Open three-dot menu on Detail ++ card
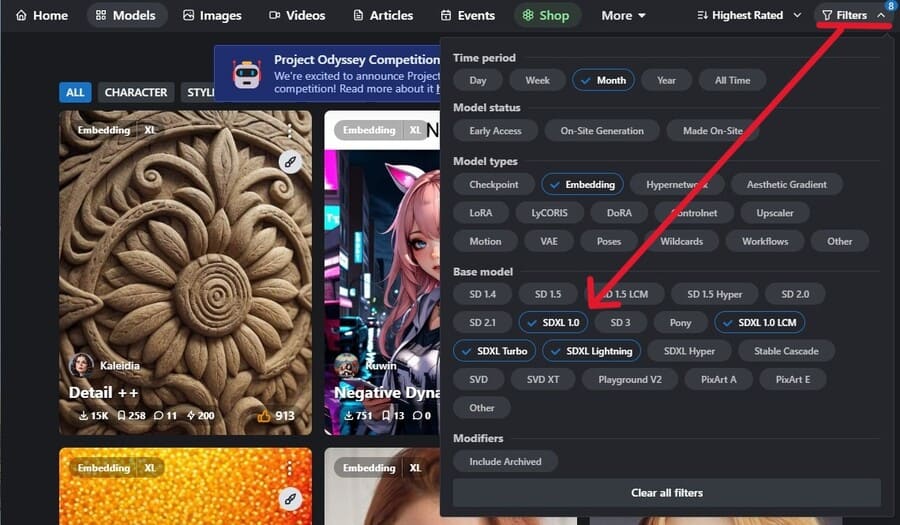Viewport: 900px width, 525px height. point(290,131)
